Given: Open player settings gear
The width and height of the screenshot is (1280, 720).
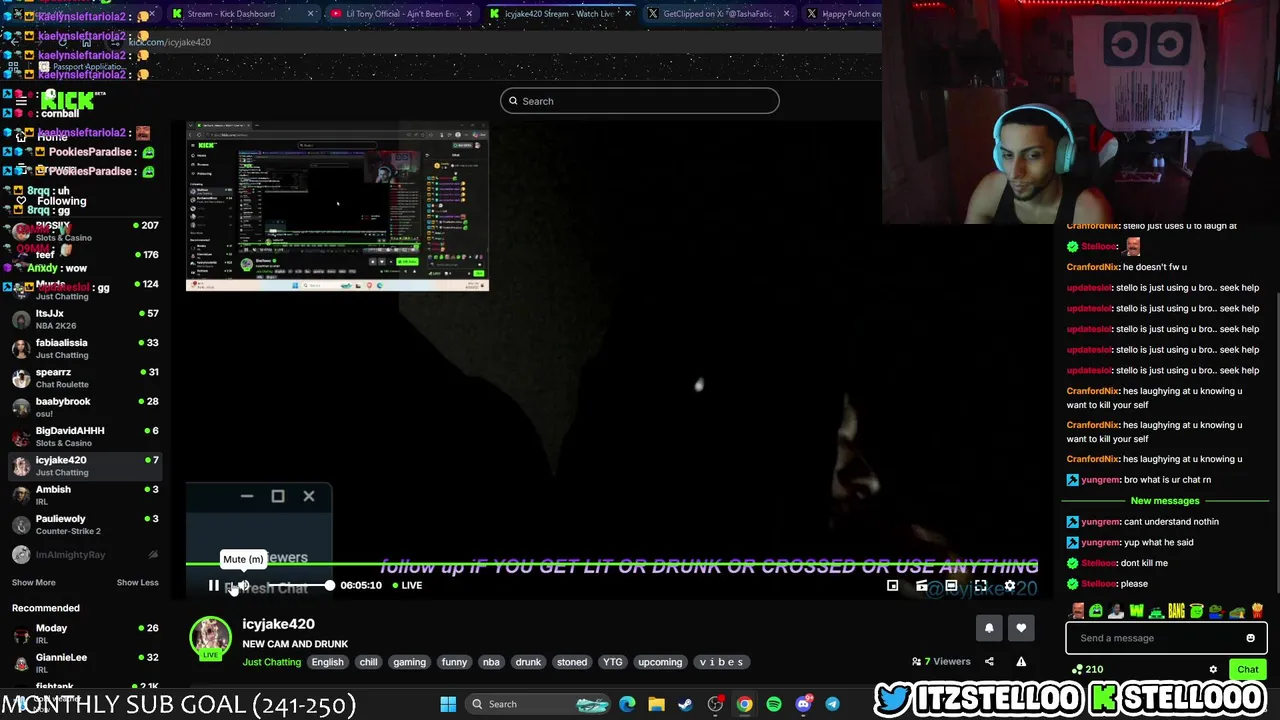Looking at the screenshot, I should coord(1009,586).
